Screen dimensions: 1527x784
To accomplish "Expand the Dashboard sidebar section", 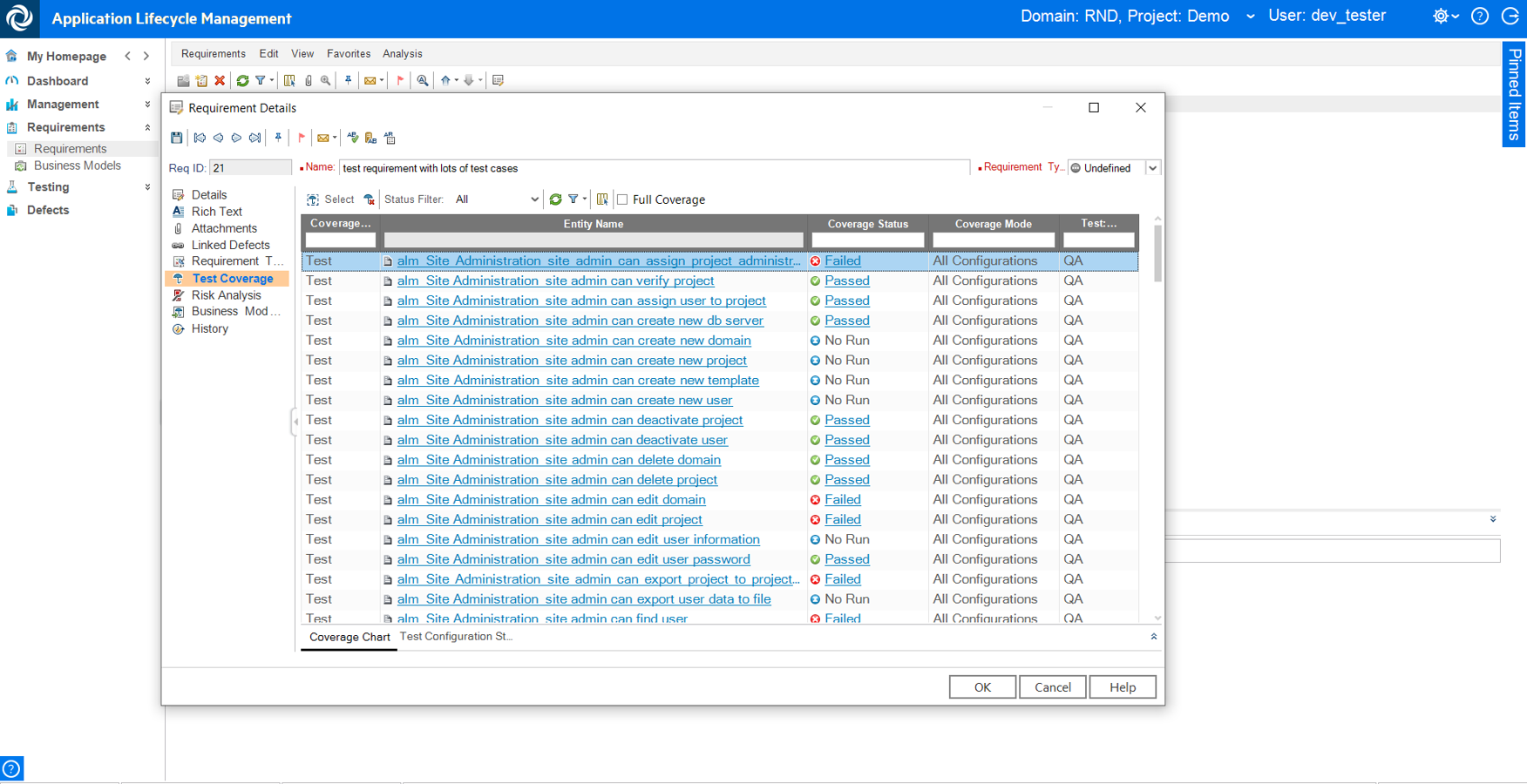I will coord(147,81).
